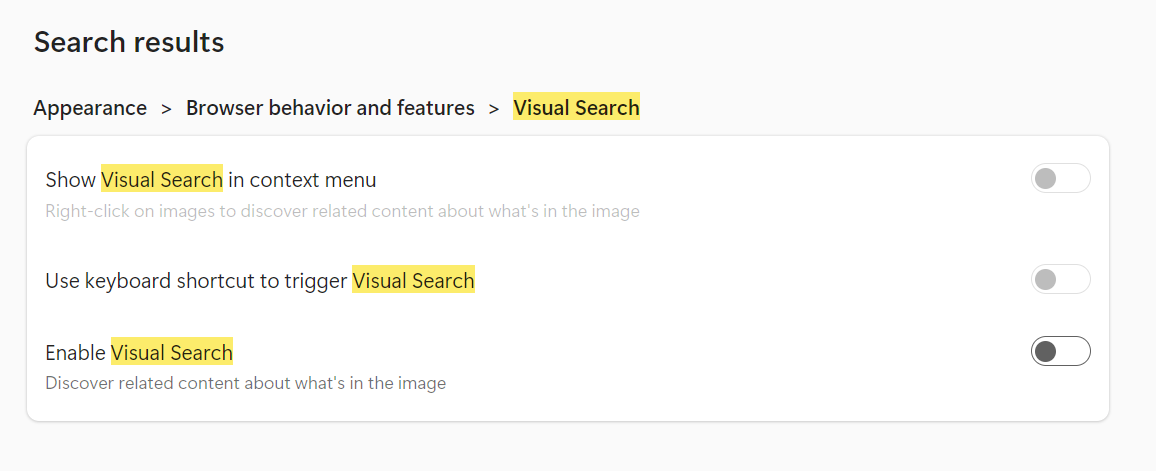Click the highlighted Visual Search breadcrumb
The width and height of the screenshot is (1156, 471).
click(576, 108)
